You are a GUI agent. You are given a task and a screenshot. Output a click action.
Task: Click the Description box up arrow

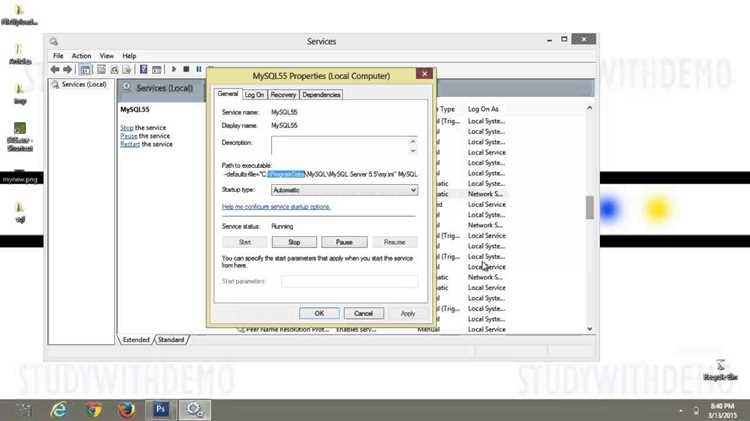click(413, 141)
